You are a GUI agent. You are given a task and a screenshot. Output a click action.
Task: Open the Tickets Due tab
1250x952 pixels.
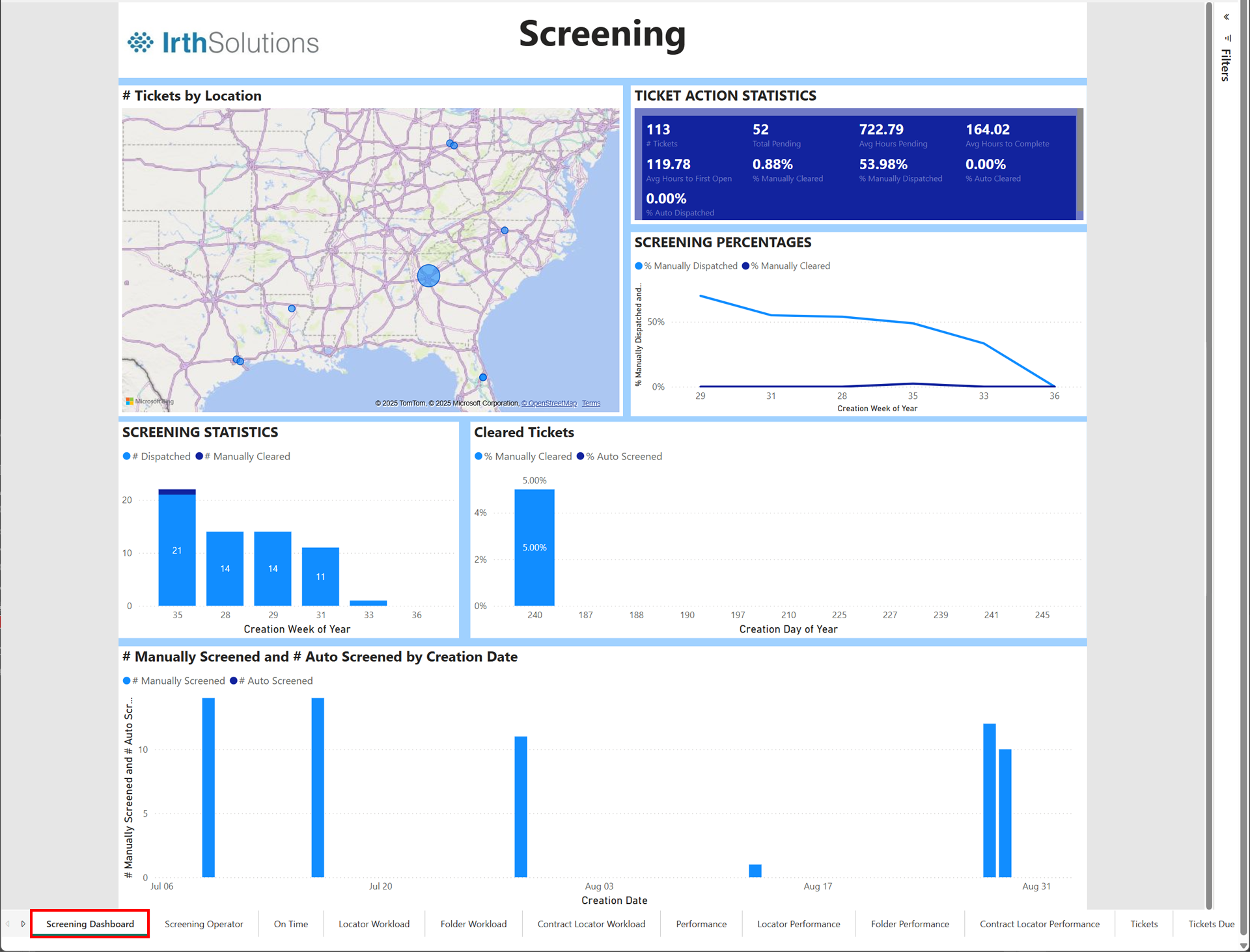tap(1210, 924)
